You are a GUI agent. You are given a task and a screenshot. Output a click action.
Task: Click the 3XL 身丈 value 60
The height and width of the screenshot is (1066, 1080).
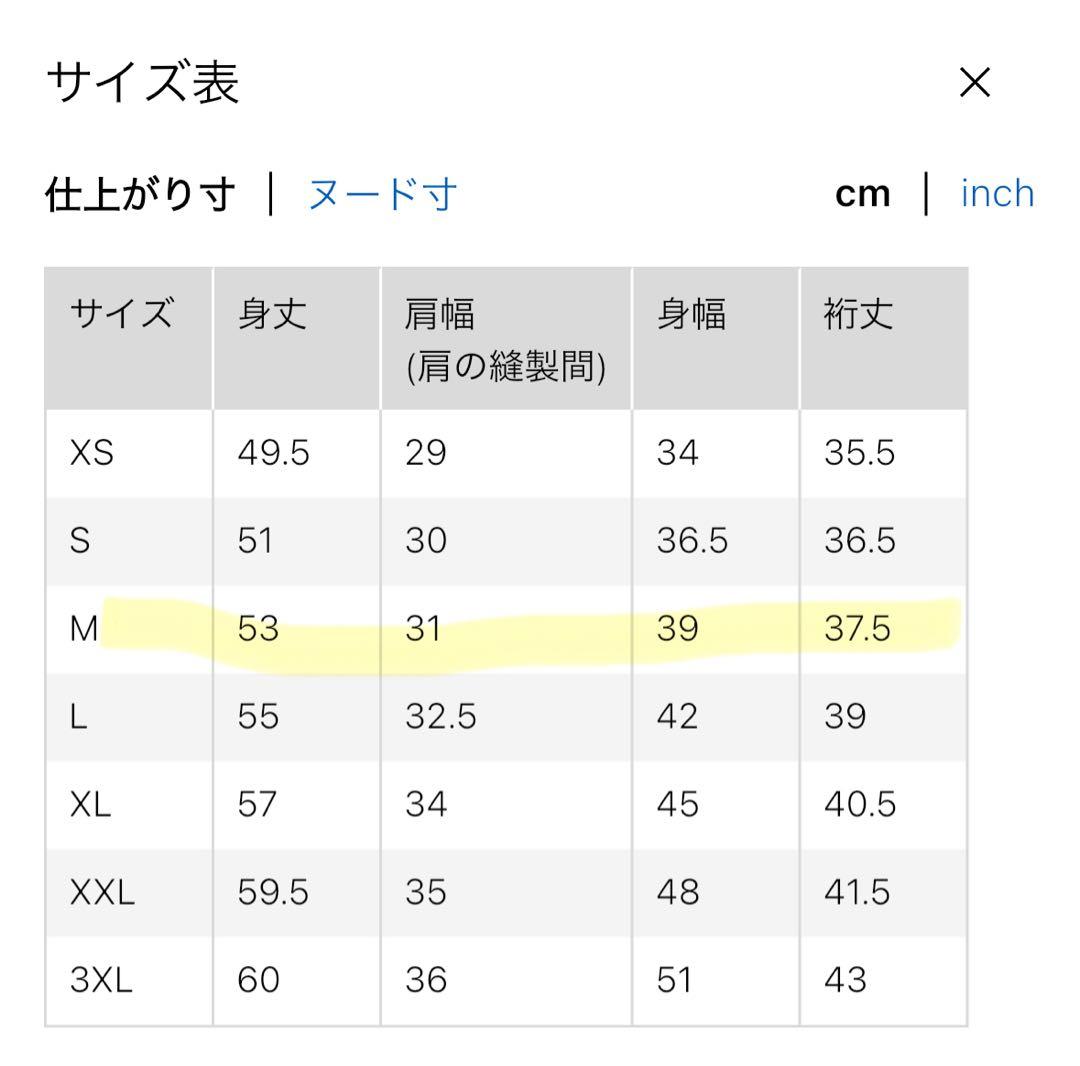[258, 980]
